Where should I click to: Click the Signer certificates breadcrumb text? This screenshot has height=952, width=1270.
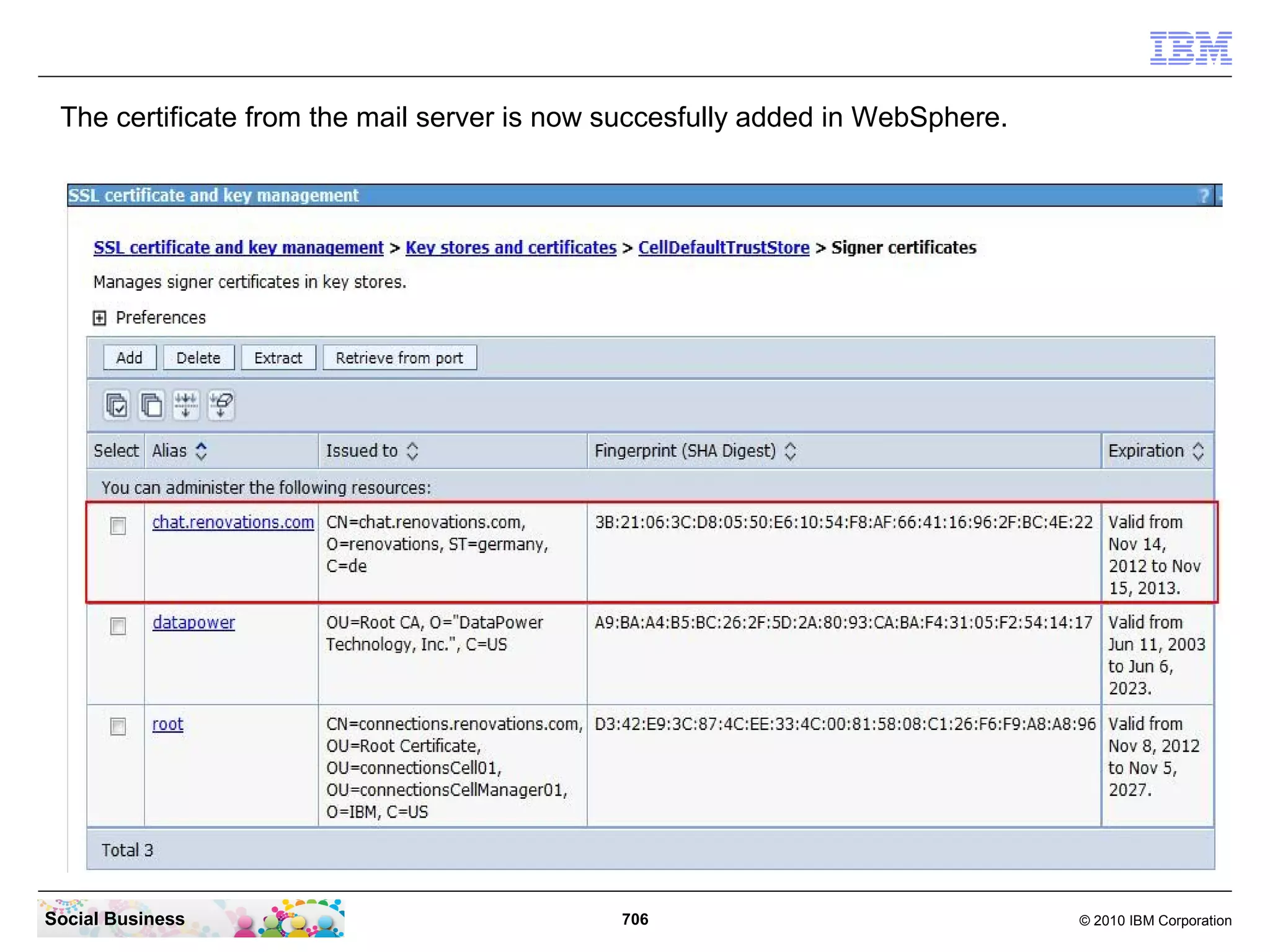click(x=904, y=248)
